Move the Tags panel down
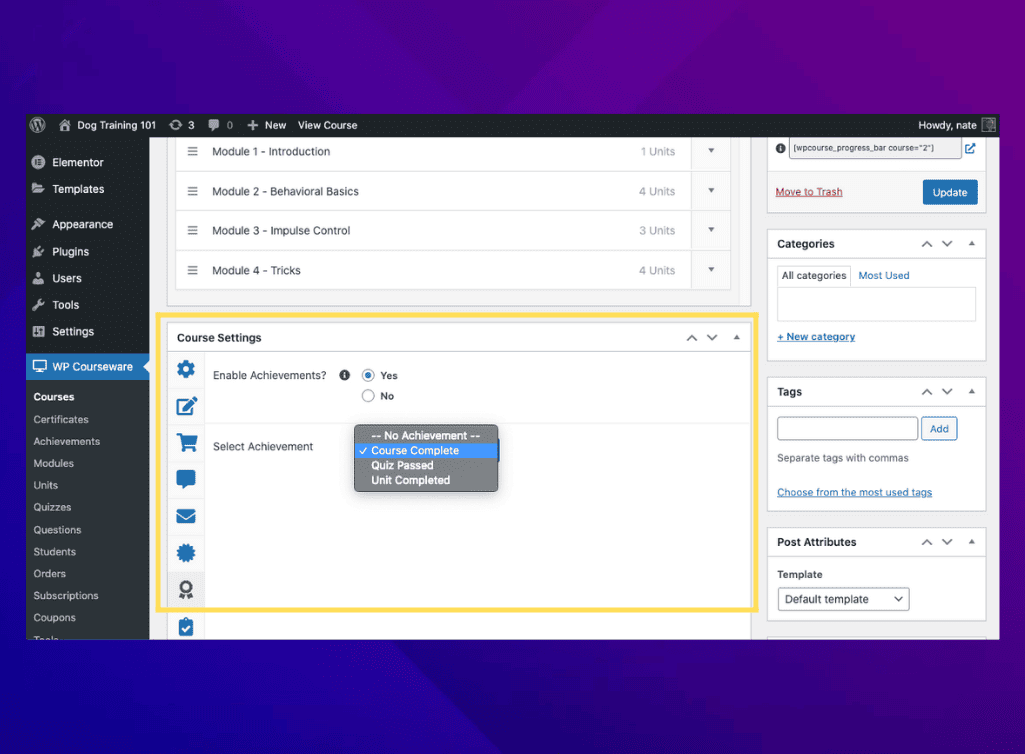 947,392
